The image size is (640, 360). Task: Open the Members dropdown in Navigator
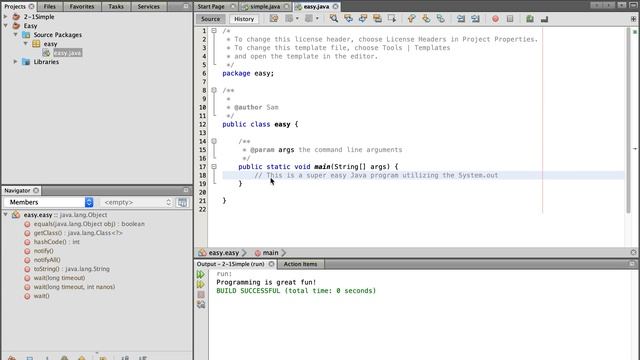[x=49, y=202]
